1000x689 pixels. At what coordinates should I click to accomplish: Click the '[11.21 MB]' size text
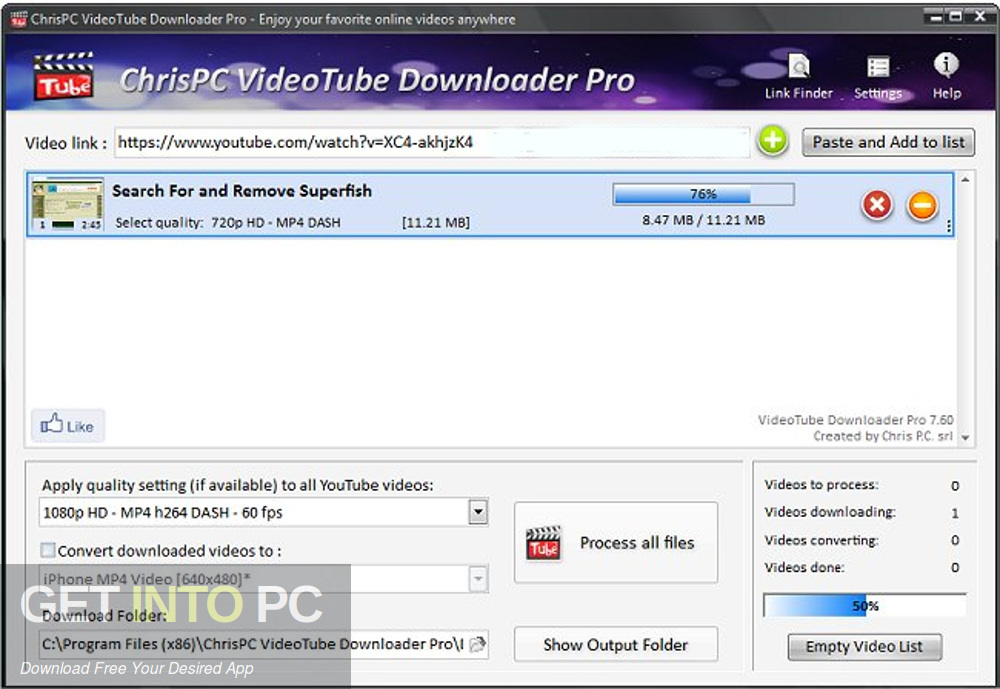(x=436, y=223)
